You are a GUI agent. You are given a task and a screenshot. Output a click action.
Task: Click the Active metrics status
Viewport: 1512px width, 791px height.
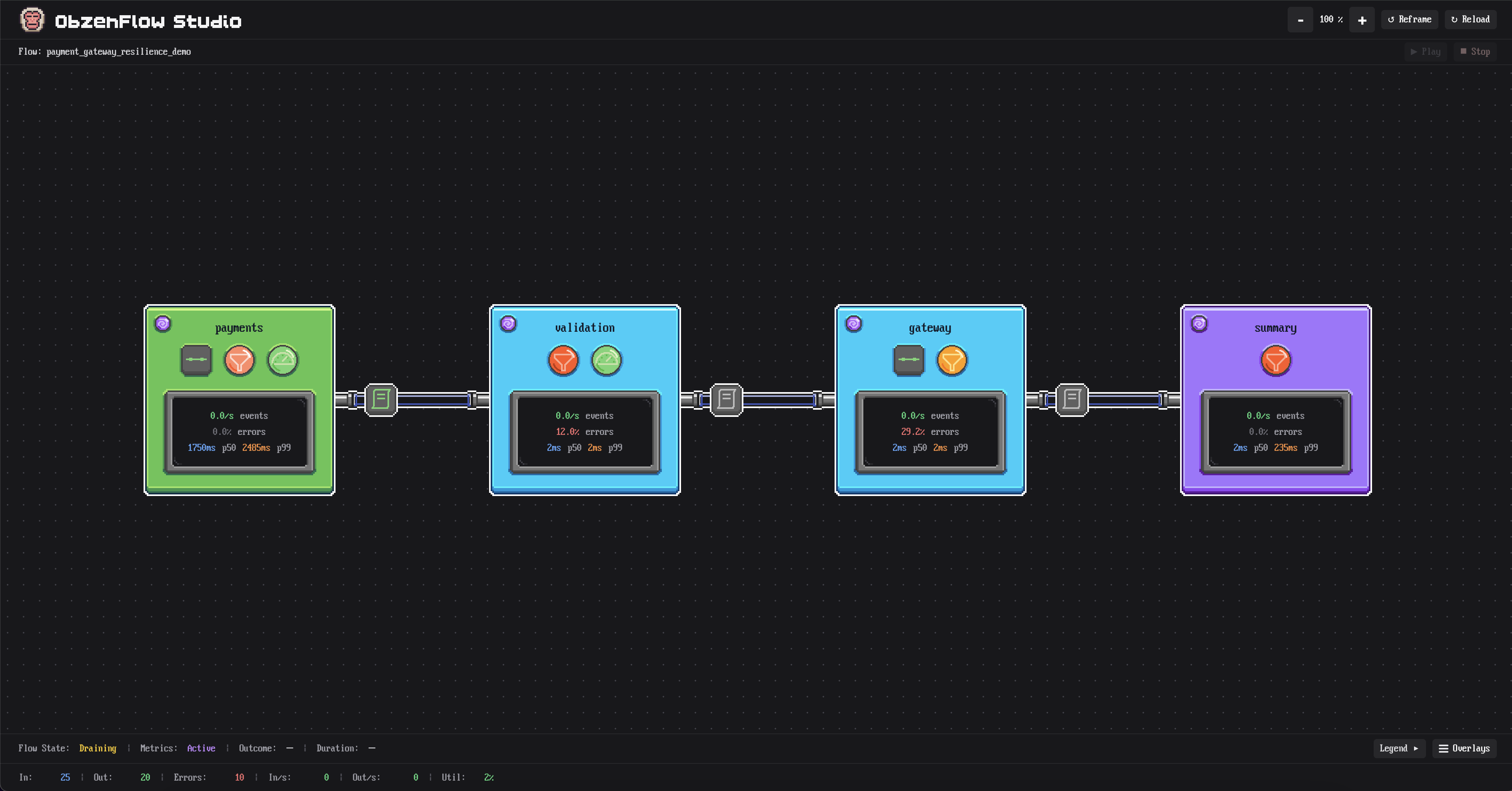tap(201, 748)
